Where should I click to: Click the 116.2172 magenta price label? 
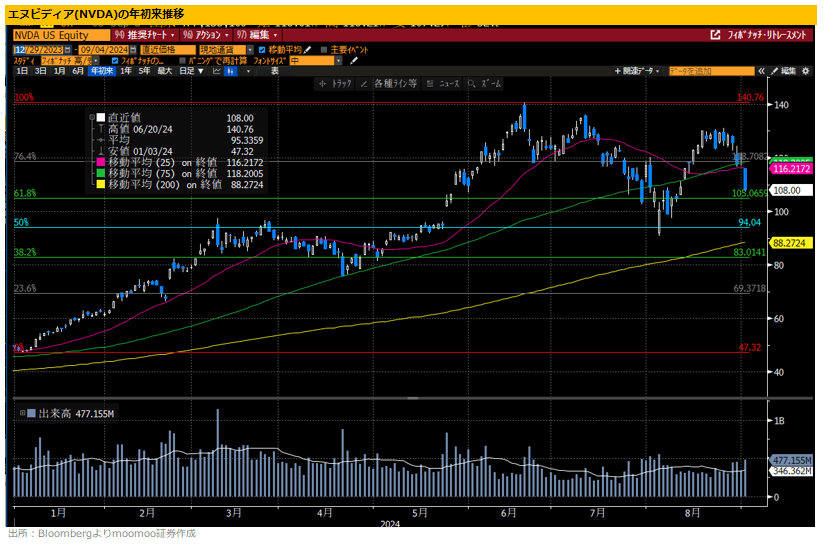(792, 169)
